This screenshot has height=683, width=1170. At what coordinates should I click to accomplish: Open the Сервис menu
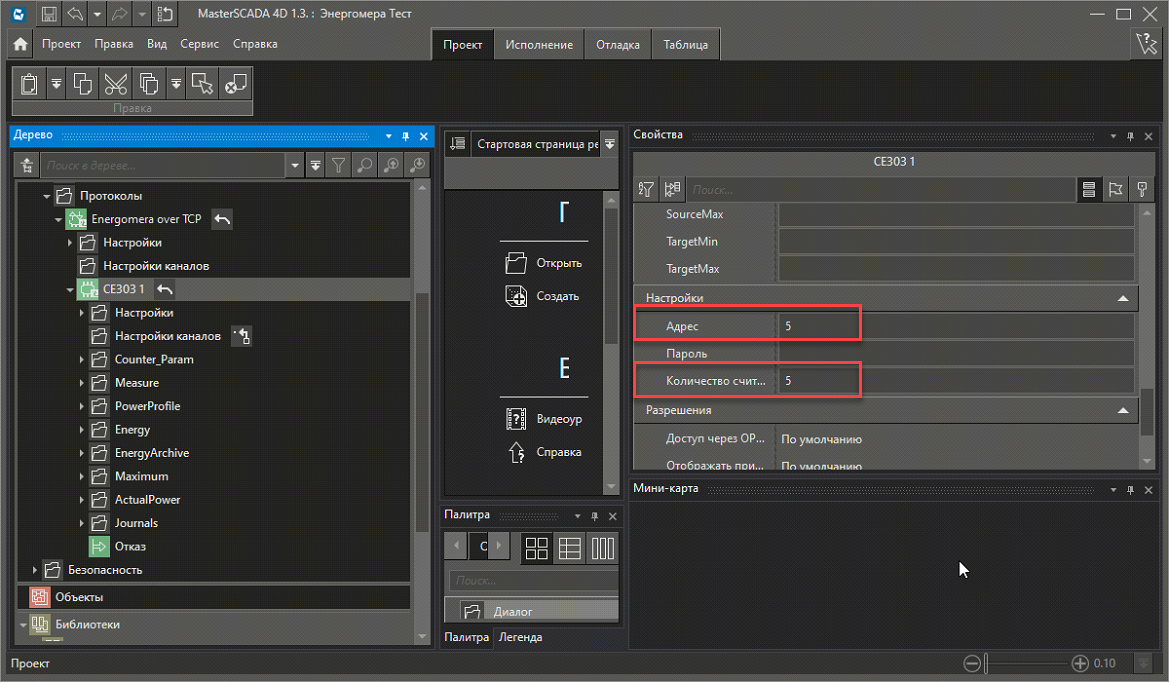click(x=200, y=44)
